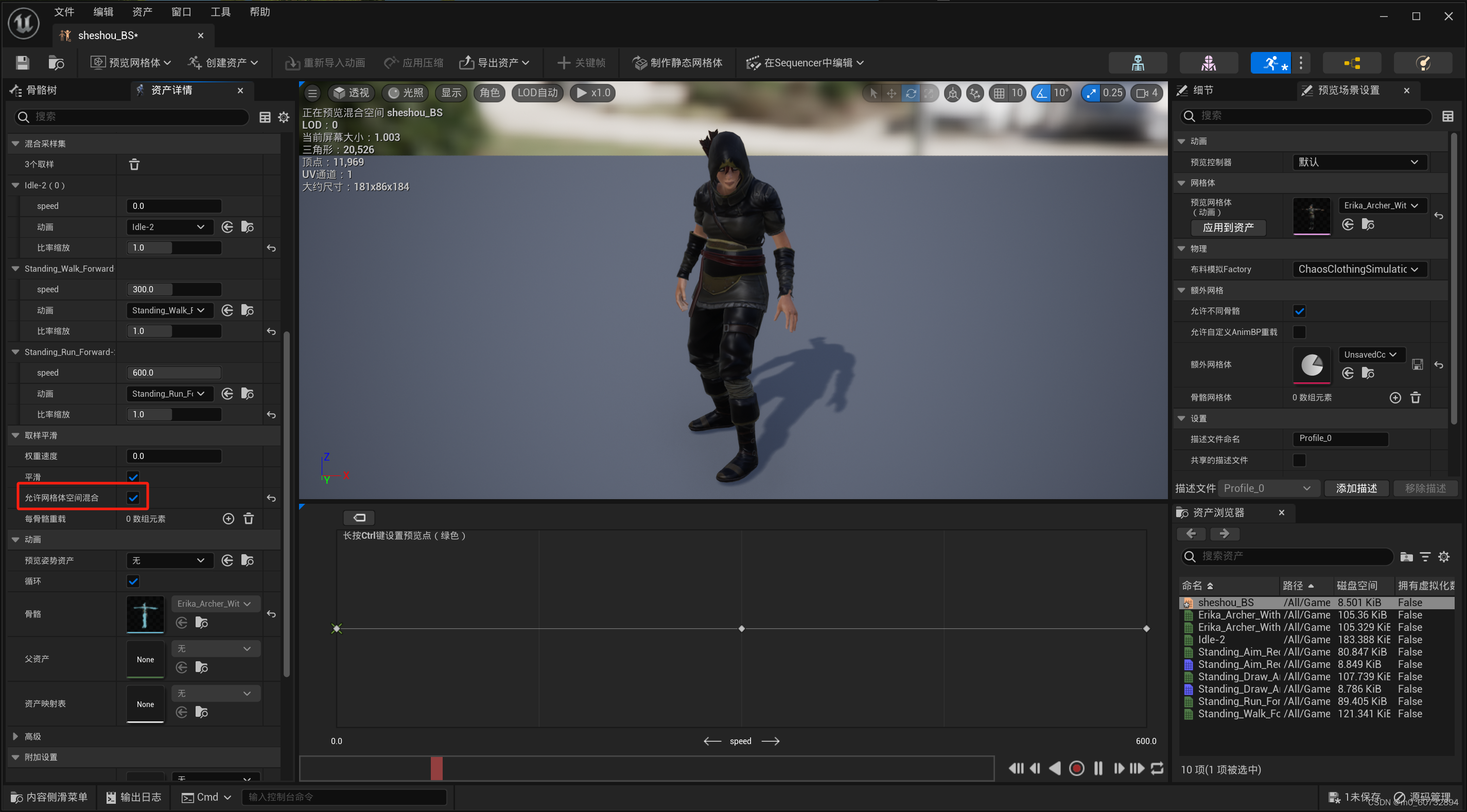This screenshot has height=812, width=1467.
Task: Open the skeleton editor mode icon
Action: coord(1137,63)
